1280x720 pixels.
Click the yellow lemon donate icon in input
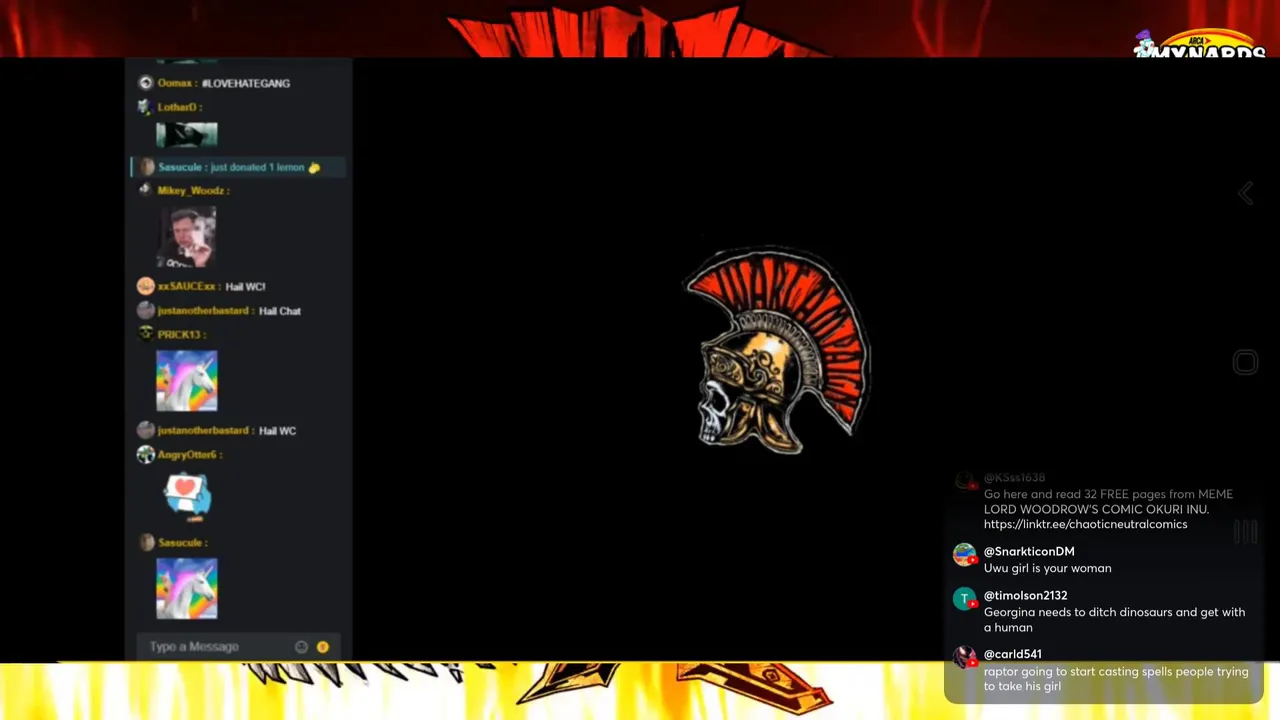click(322, 647)
